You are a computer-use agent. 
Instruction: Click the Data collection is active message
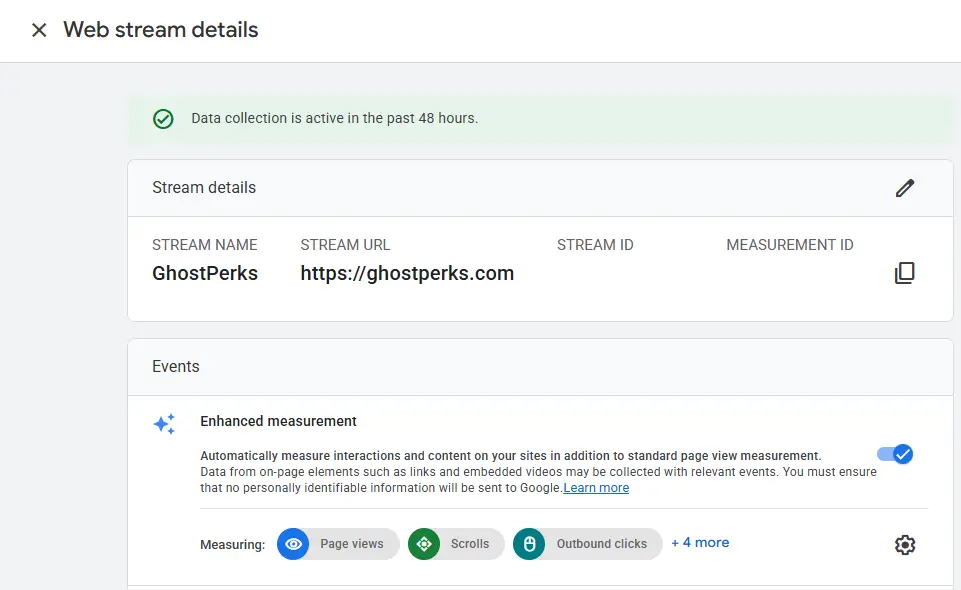[x=335, y=118]
